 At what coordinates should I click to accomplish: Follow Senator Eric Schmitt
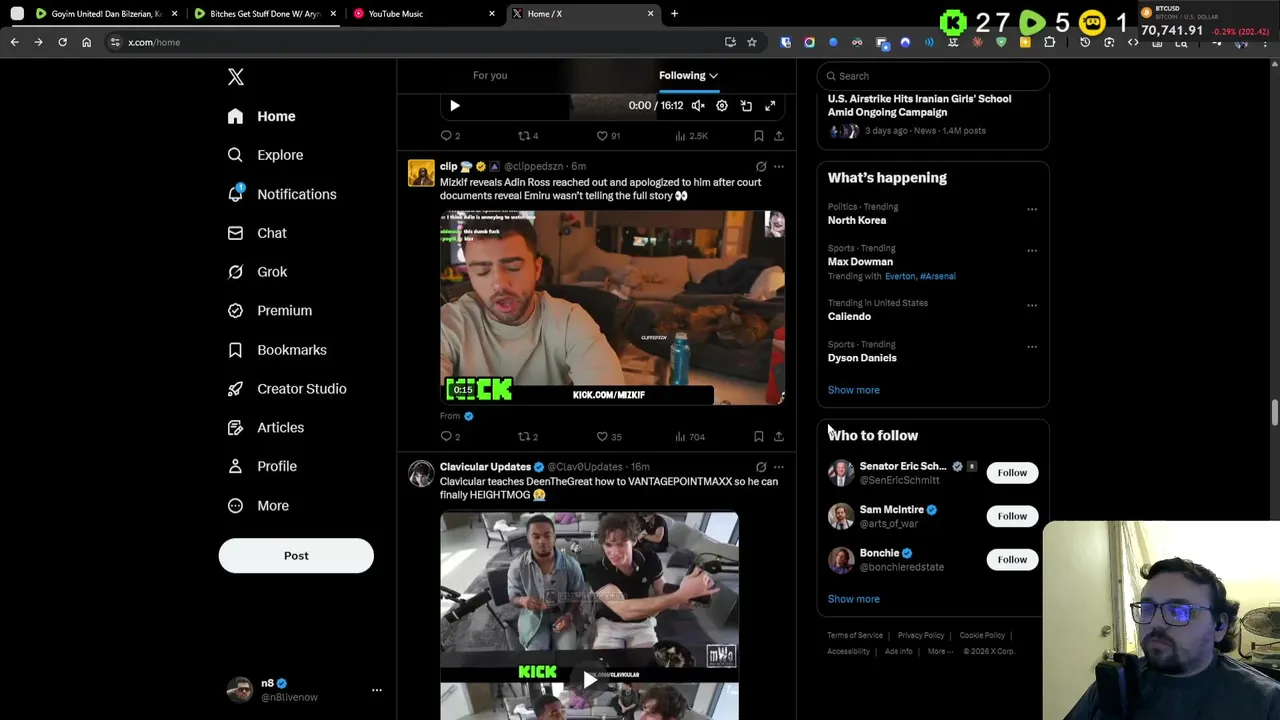point(1012,473)
